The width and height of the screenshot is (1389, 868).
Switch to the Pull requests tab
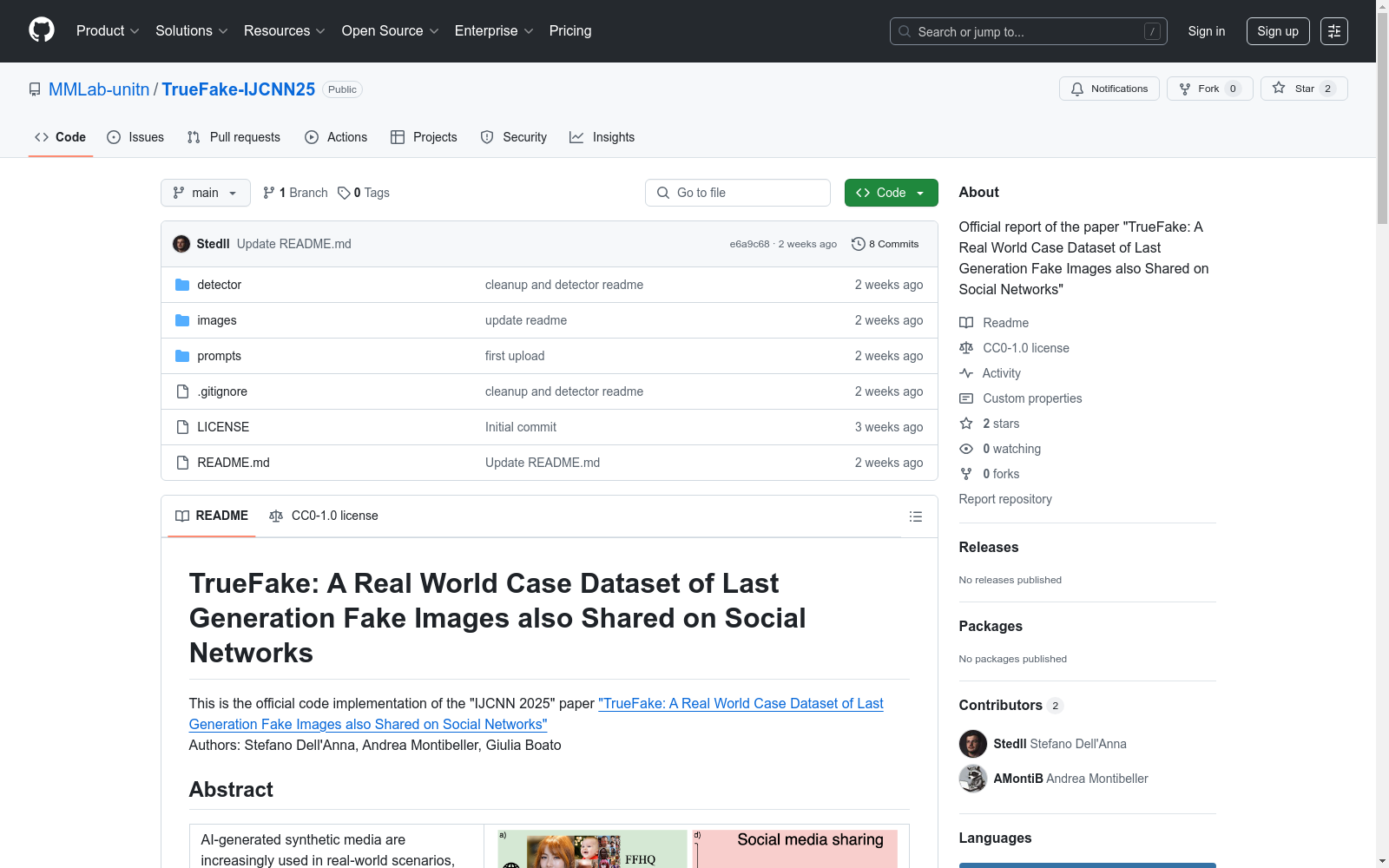[x=234, y=137]
